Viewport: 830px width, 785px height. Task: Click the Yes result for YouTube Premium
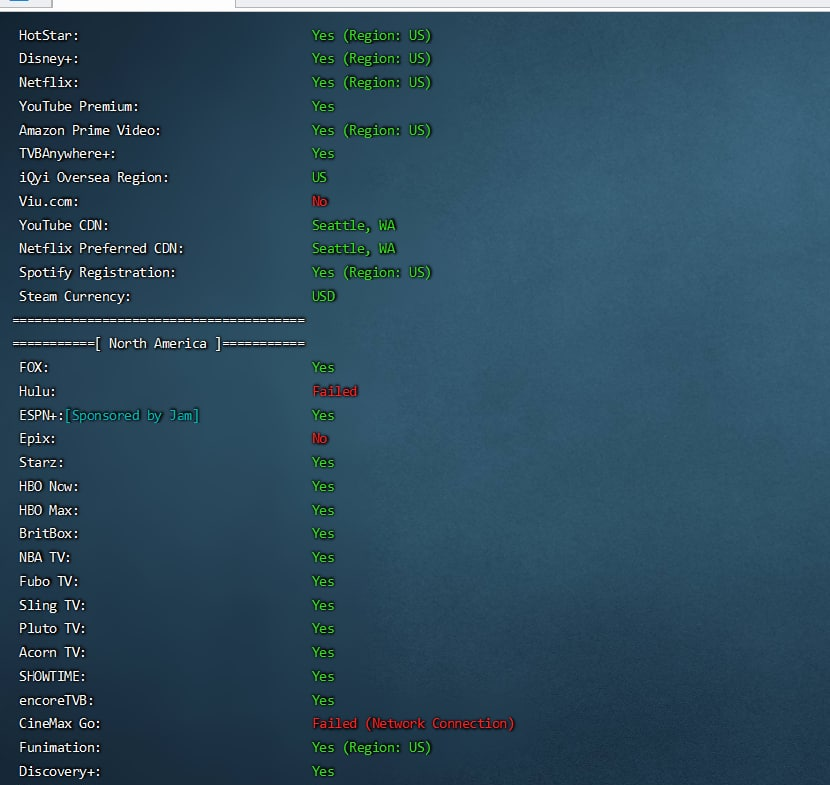(x=323, y=106)
